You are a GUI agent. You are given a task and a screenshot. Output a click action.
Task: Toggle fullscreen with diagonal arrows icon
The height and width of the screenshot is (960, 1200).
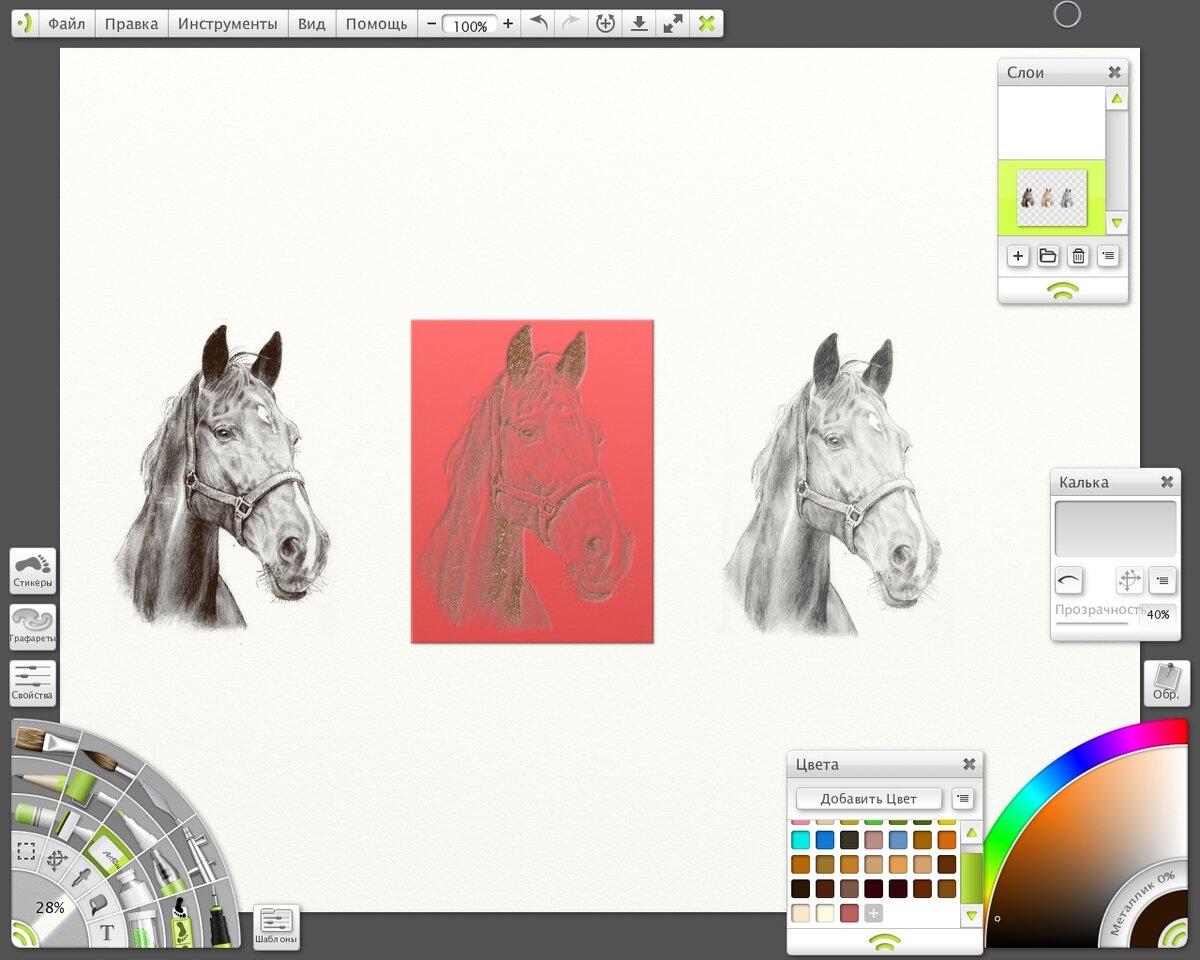click(x=673, y=23)
